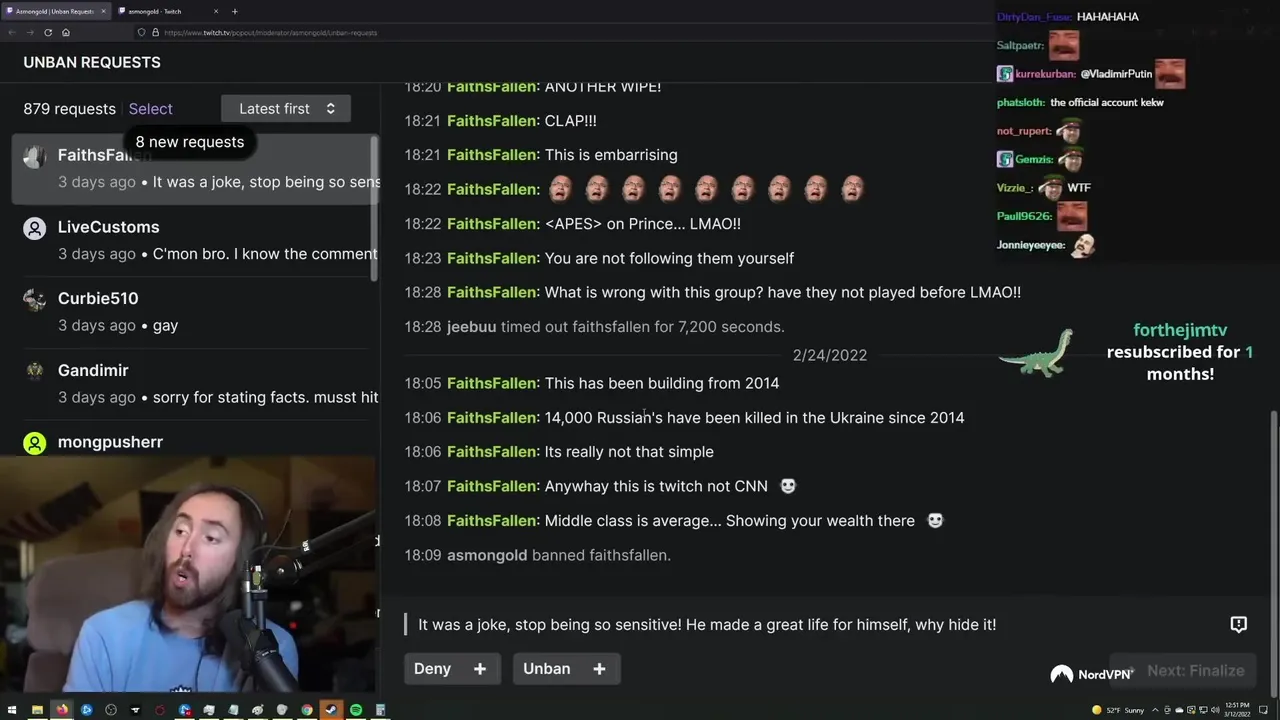Screen dimensions: 1280x720
Task: Load the 8 new requests notice
Action: [x=190, y=142]
